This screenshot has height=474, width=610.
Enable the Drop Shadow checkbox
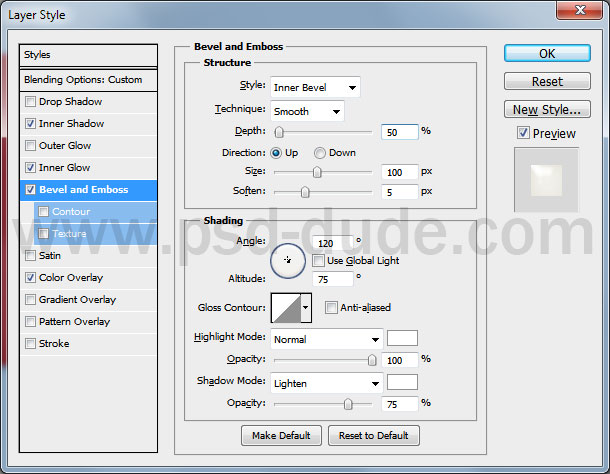point(30,102)
